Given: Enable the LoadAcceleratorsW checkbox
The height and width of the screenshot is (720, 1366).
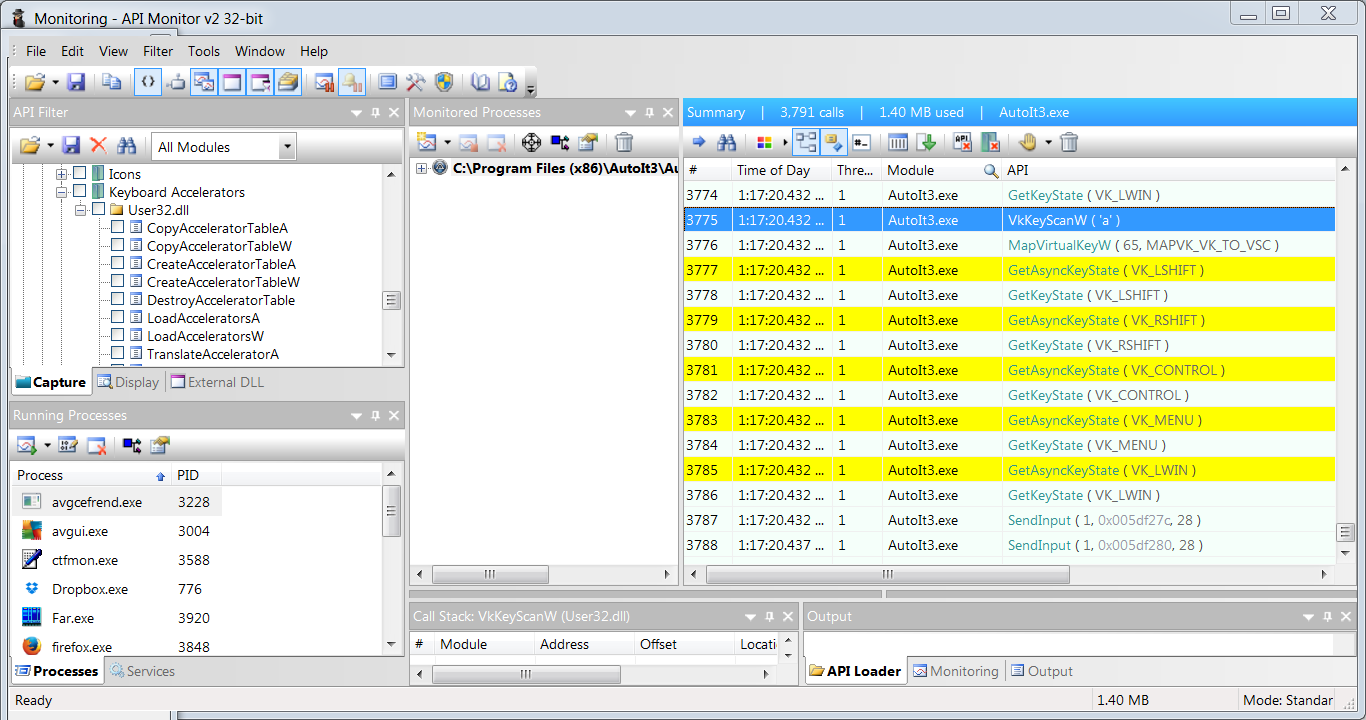Looking at the screenshot, I should pos(118,336).
